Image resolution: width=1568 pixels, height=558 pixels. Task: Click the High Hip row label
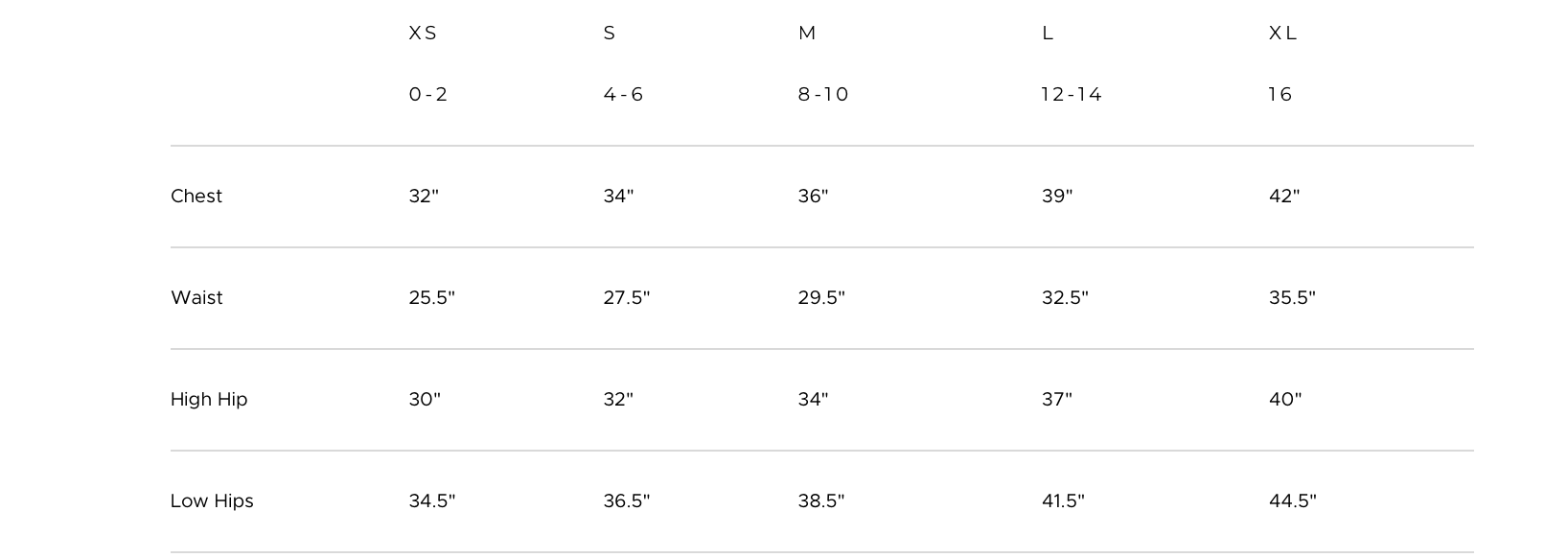209,400
